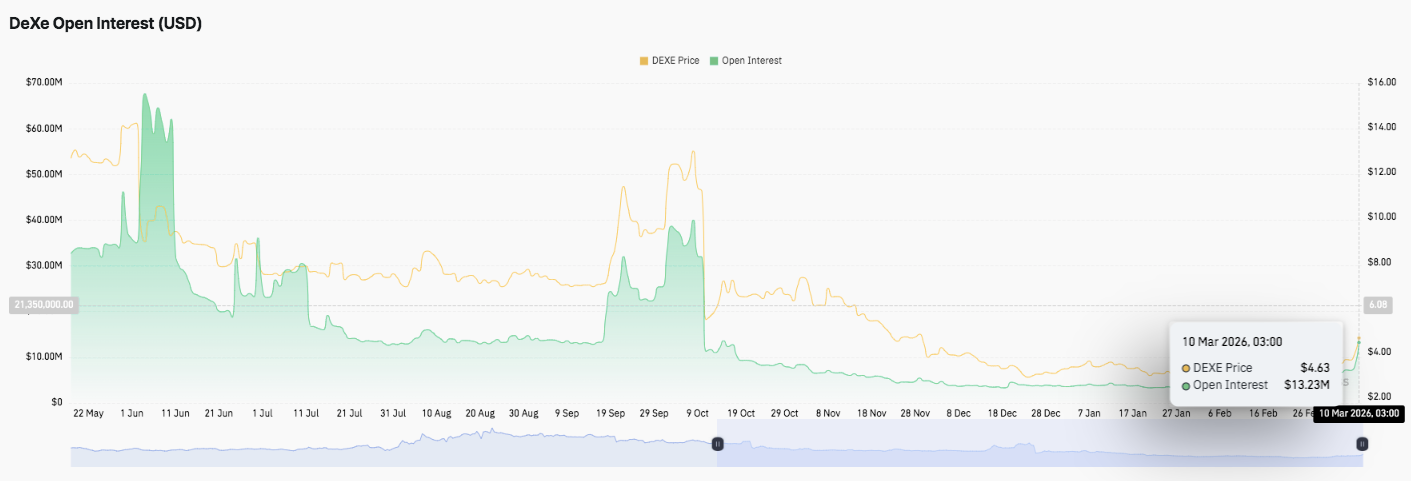Click the 9 Oct label on the x-axis
Viewport: 1411px width, 481px height.
(696, 413)
